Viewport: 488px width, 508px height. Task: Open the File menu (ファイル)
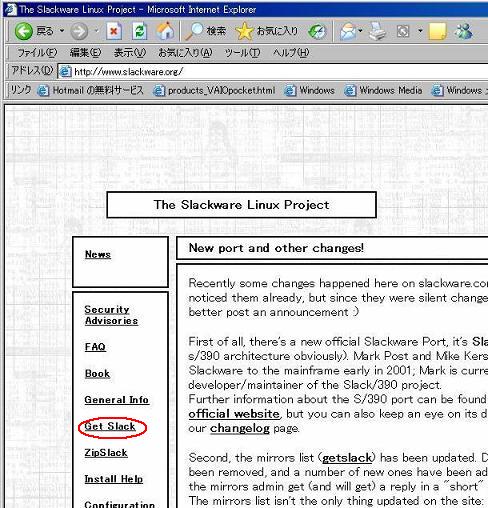click(x=37, y=53)
